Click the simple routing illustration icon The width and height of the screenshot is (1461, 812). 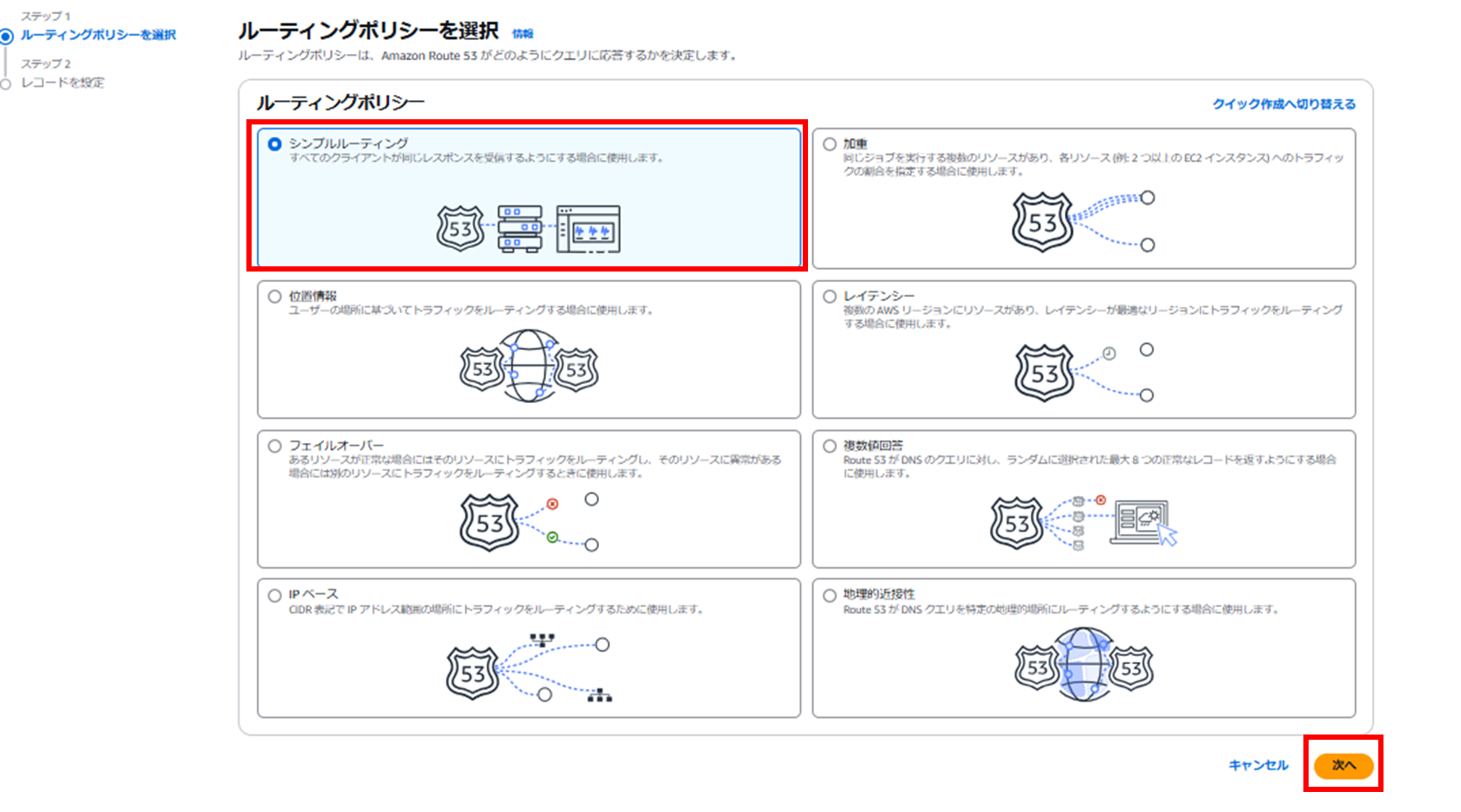point(529,229)
